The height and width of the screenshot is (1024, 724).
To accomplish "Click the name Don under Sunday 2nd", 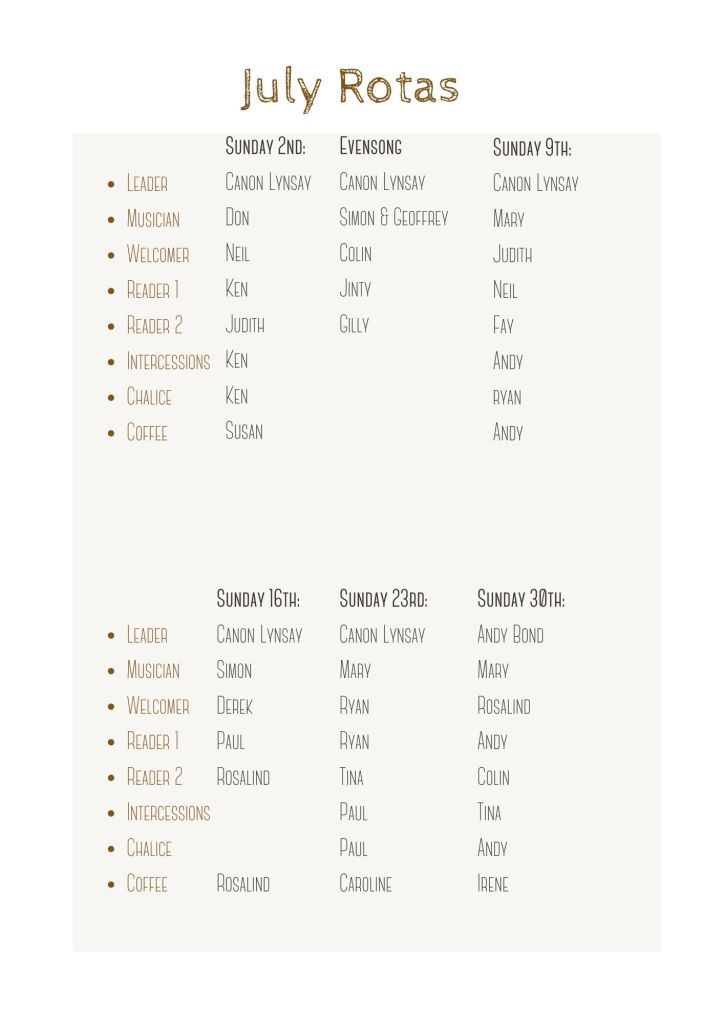I will click(237, 218).
